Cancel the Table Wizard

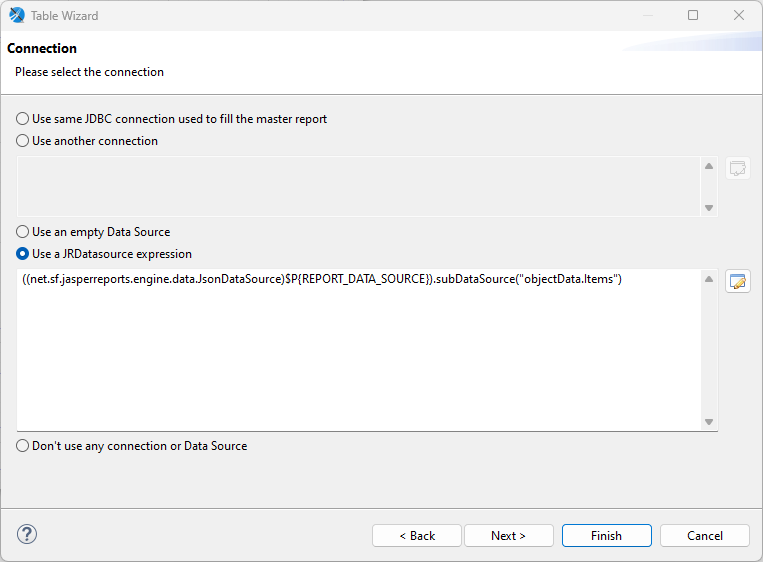click(x=704, y=536)
